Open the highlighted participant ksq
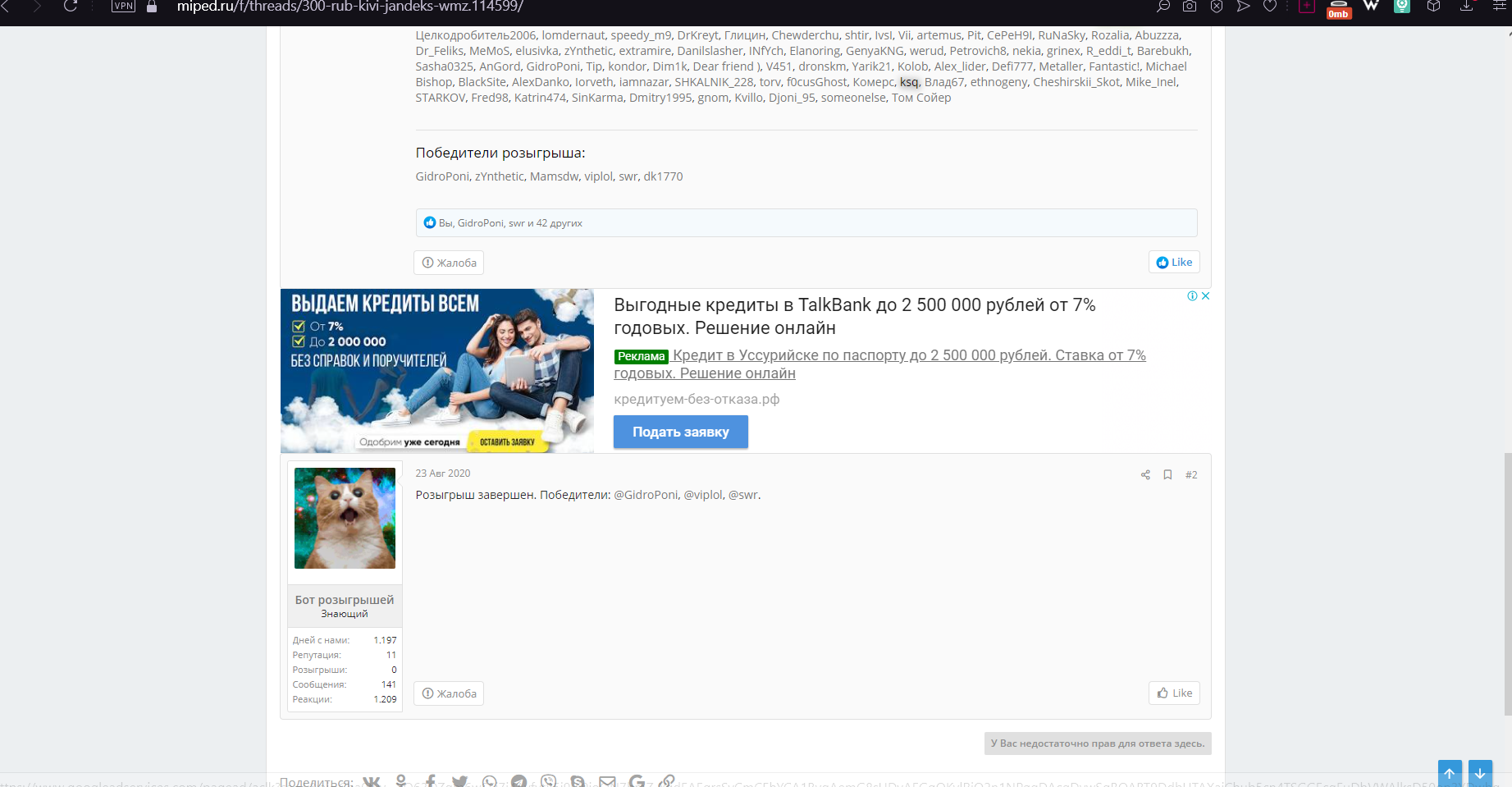 [909, 82]
